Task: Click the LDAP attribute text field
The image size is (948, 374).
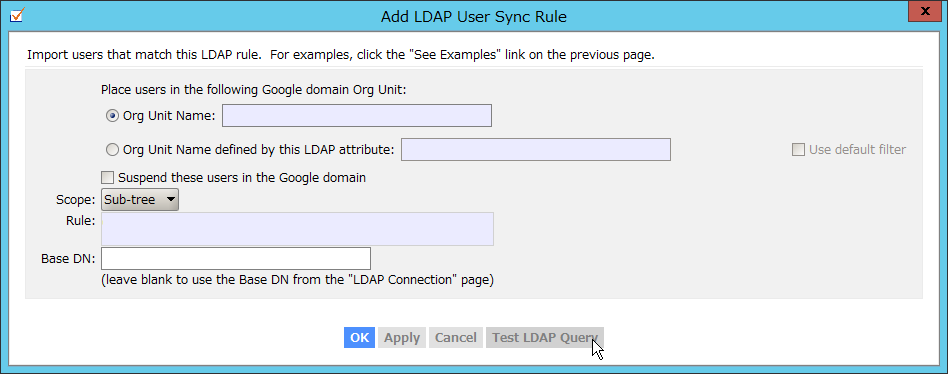Action: pyautogui.click(x=536, y=149)
